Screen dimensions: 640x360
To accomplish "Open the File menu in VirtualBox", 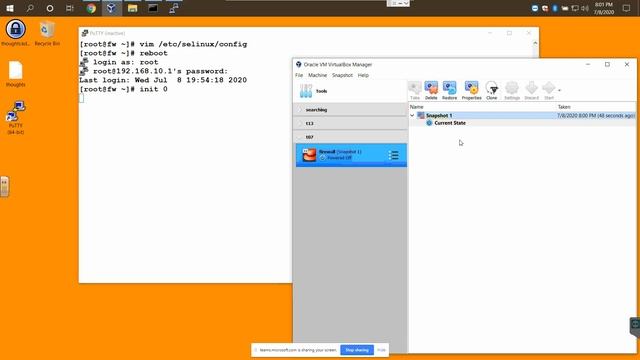I will tap(299, 75).
